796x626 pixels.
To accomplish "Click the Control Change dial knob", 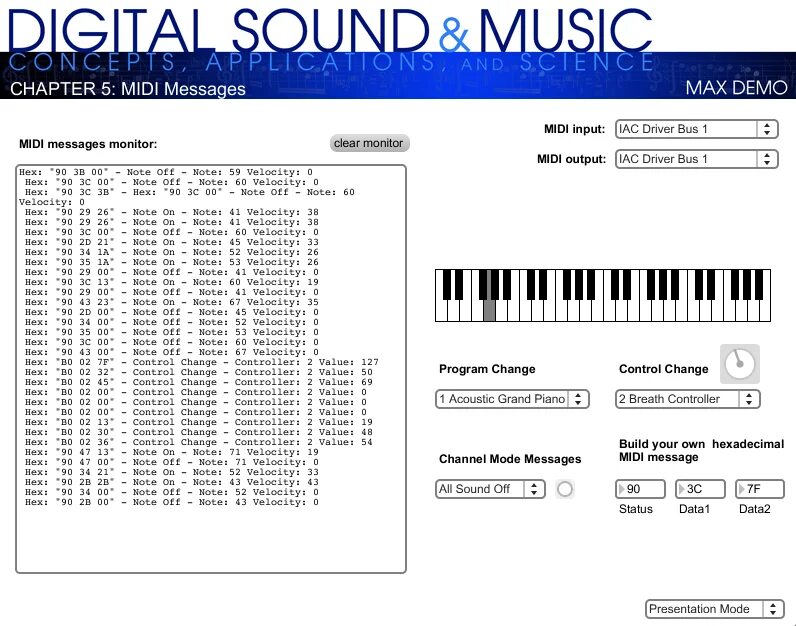I will click(740, 364).
